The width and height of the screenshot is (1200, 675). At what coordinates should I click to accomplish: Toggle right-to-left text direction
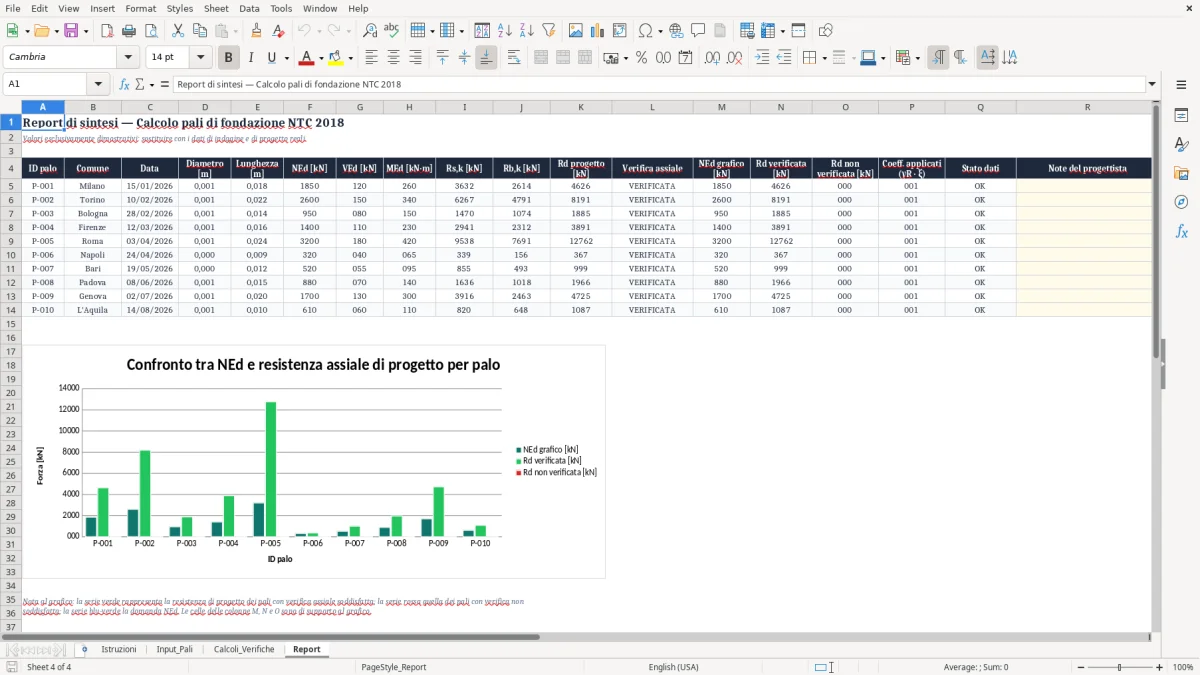point(960,58)
